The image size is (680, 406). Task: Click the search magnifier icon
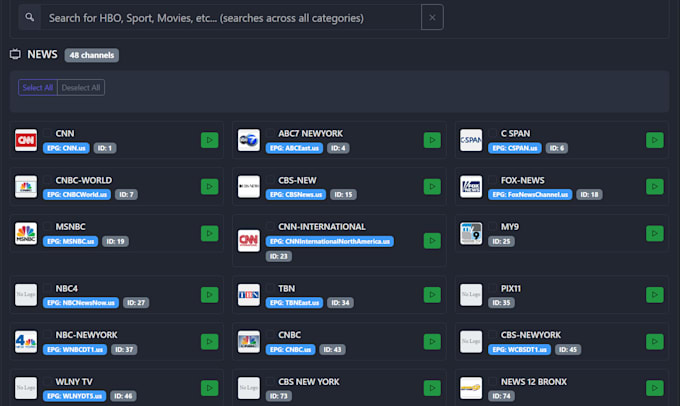click(29, 17)
